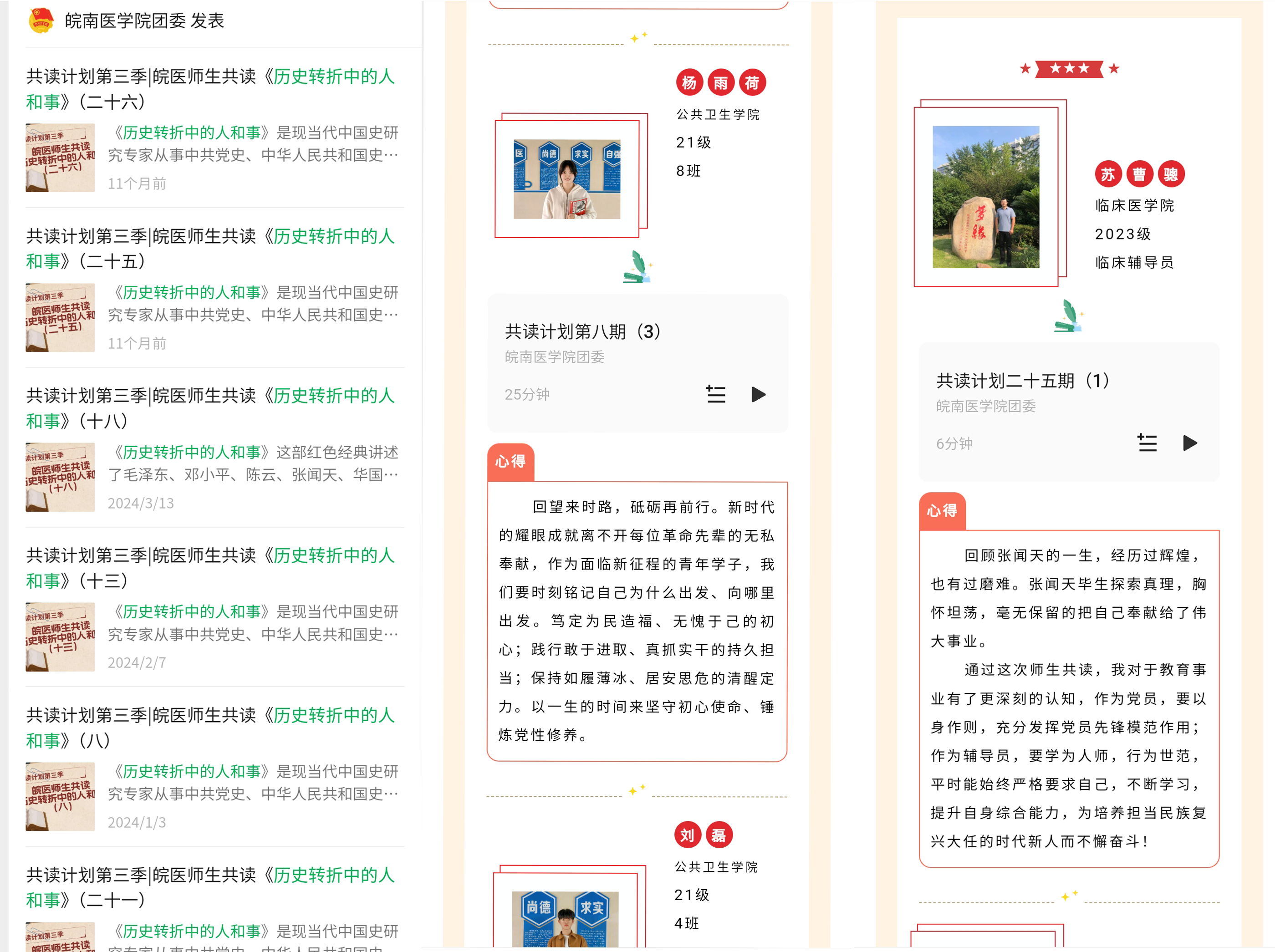Open the 皖南医学院团委 account name link
The image size is (1275, 952).
[125, 21]
